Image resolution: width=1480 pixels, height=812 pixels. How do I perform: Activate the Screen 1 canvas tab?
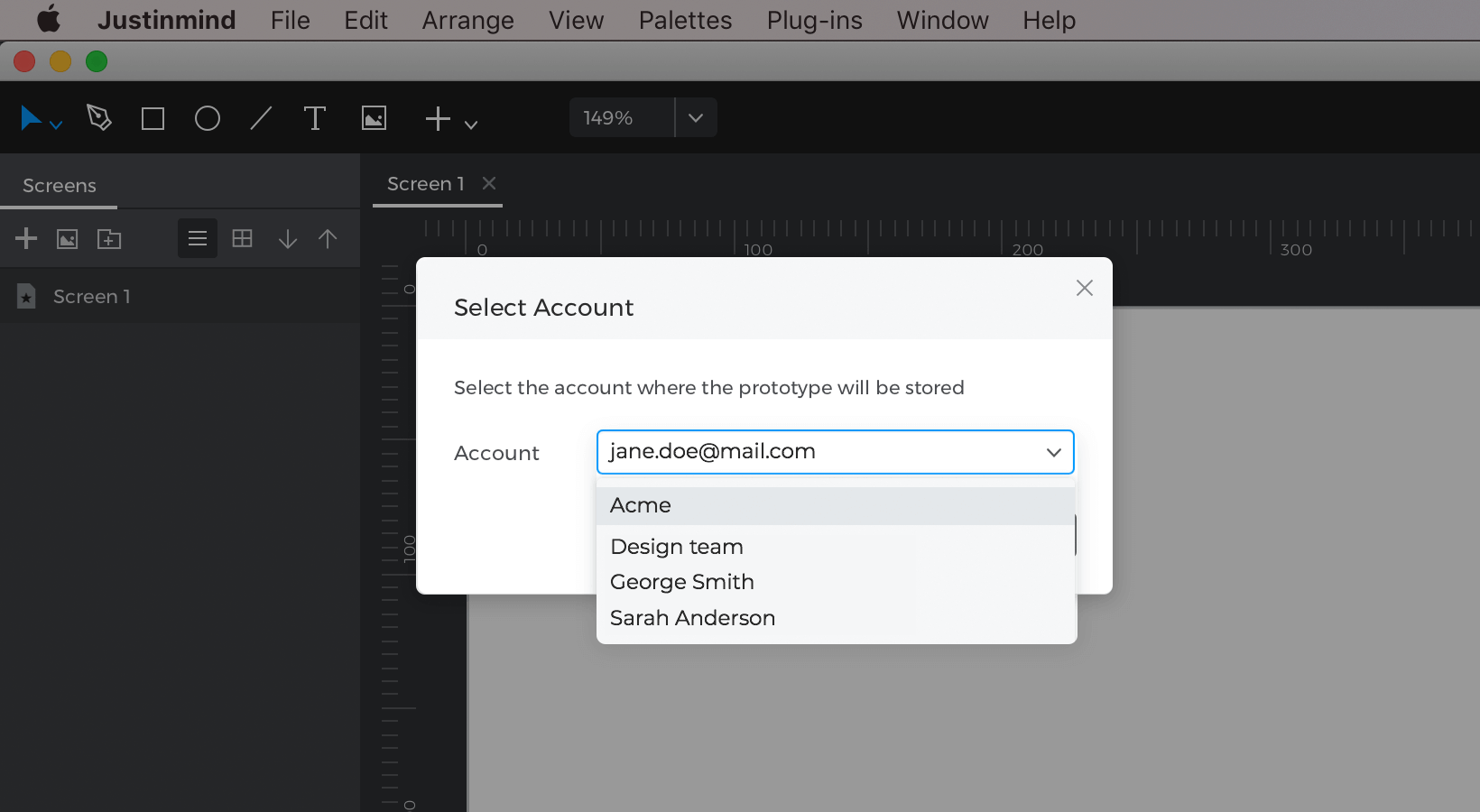coord(425,184)
